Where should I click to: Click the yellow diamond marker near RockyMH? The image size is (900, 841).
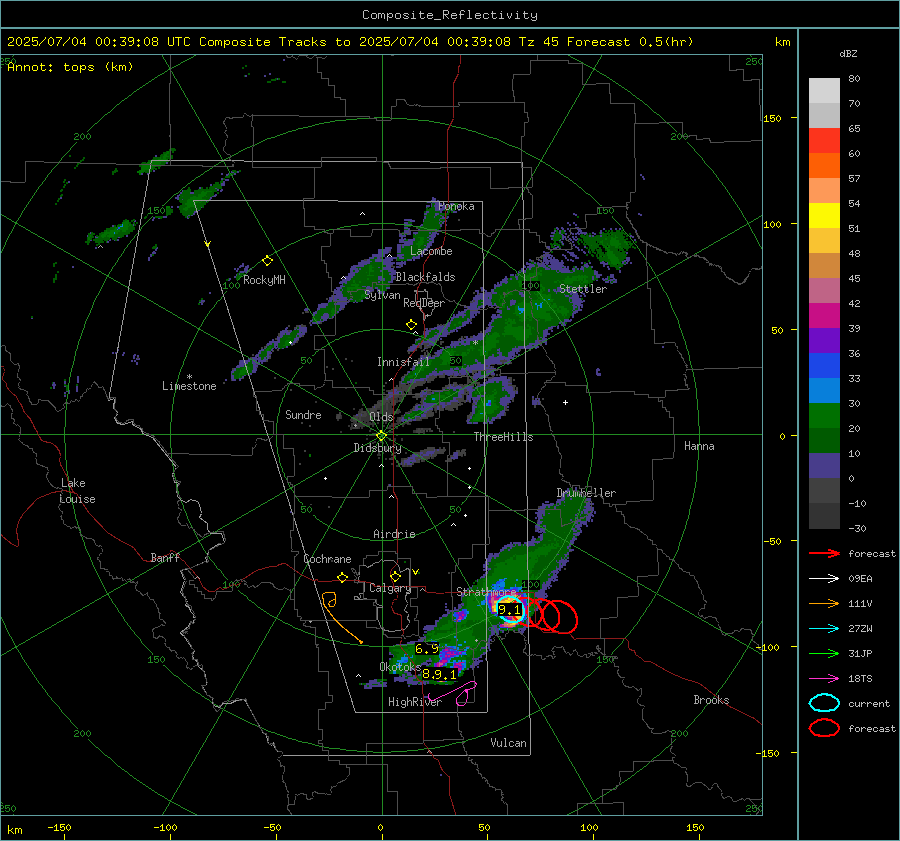click(267, 261)
